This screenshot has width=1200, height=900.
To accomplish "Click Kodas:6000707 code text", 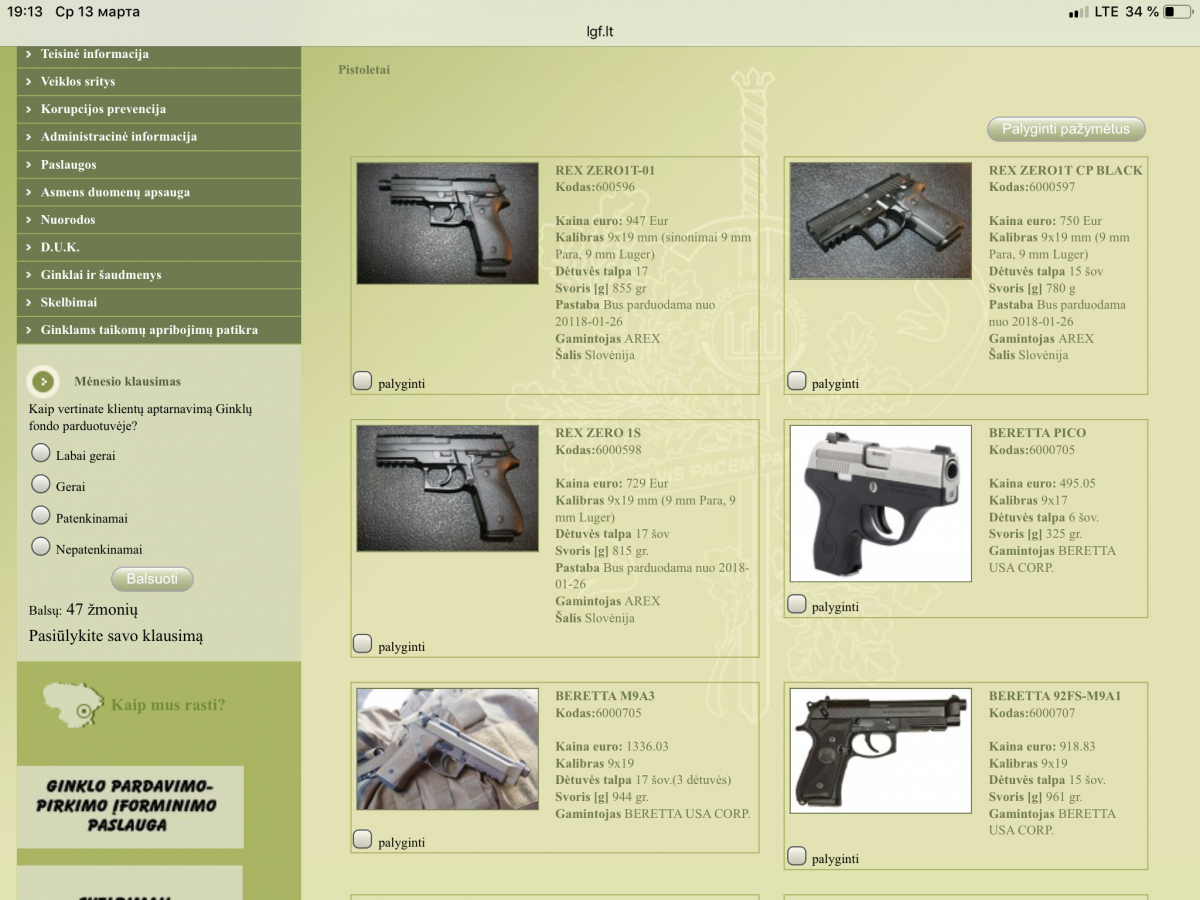I will (1032, 713).
